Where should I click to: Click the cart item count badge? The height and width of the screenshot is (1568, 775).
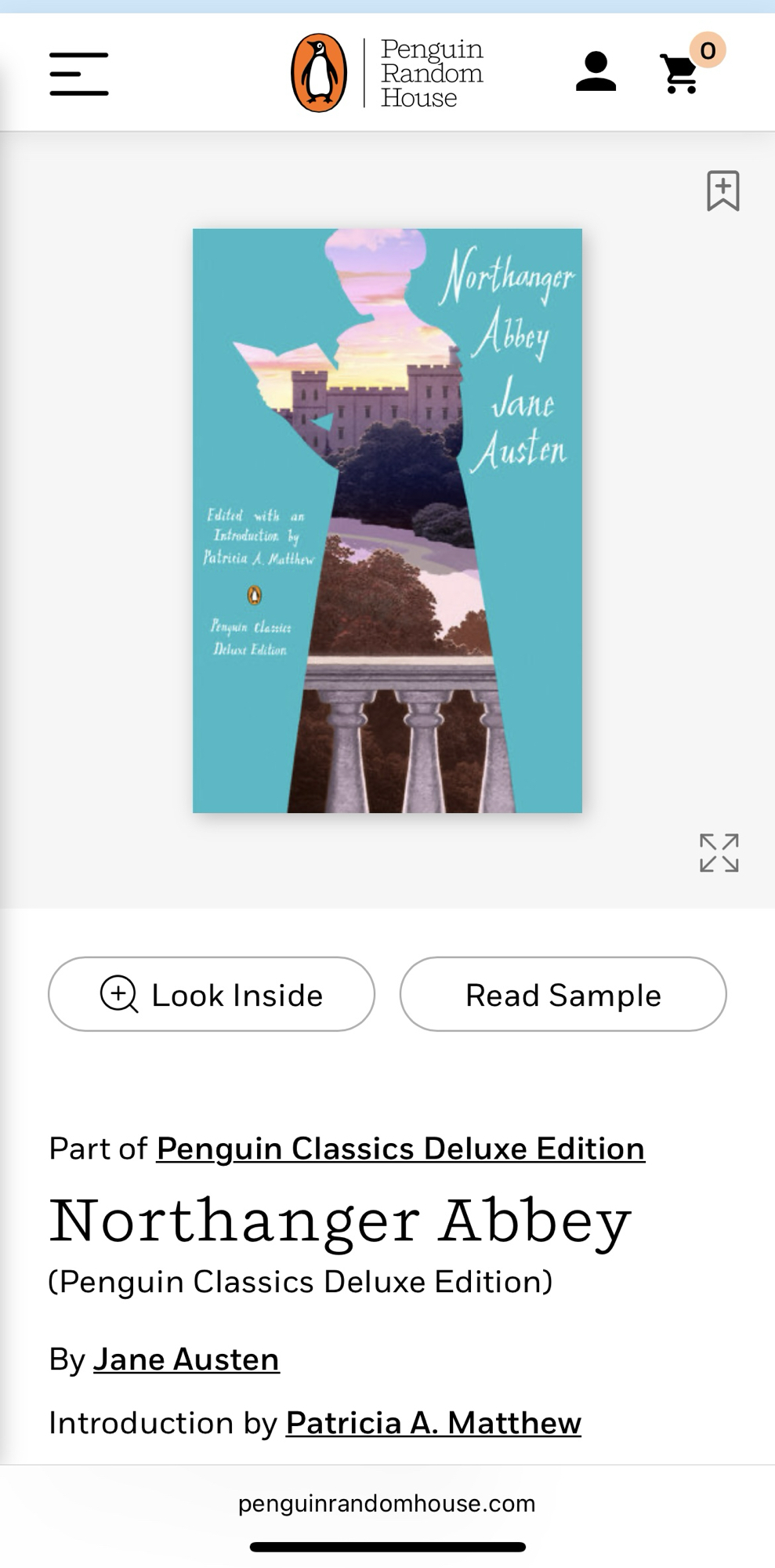(x=708, y=51)
